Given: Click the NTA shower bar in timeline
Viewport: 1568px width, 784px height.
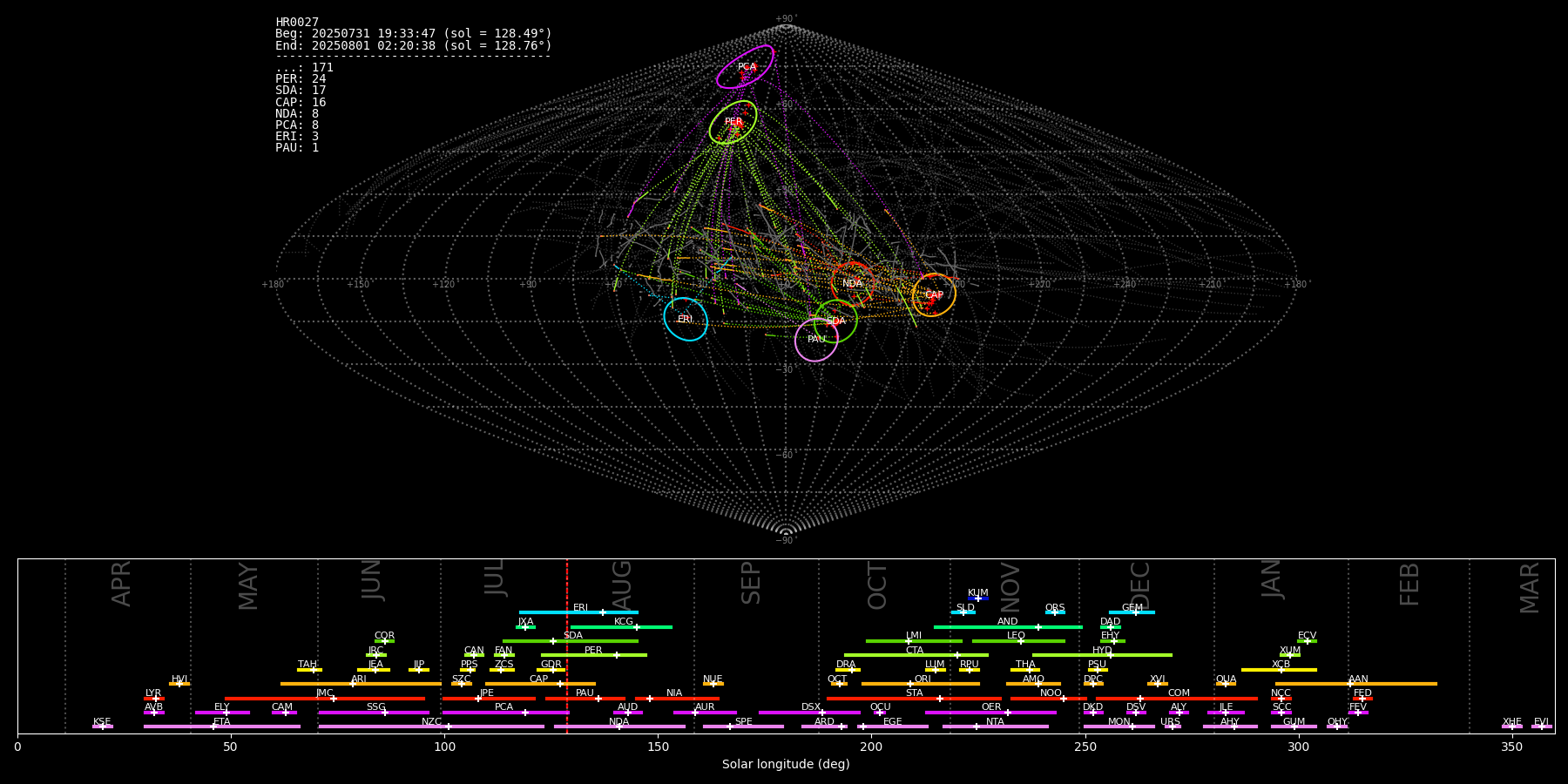Looking at the screenshot, I should pos(995,727).
